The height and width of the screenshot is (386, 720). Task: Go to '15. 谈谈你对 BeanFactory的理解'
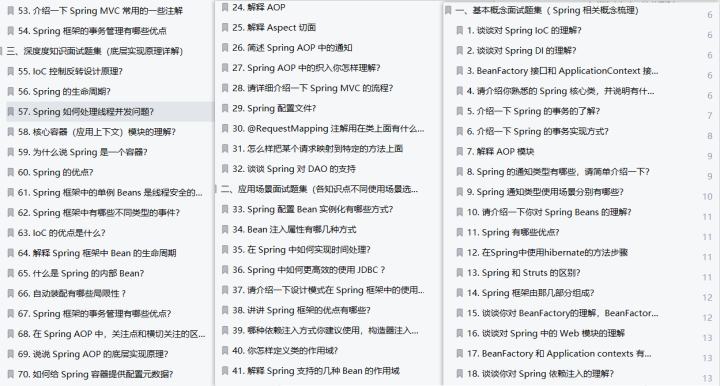tap(562, 313)
